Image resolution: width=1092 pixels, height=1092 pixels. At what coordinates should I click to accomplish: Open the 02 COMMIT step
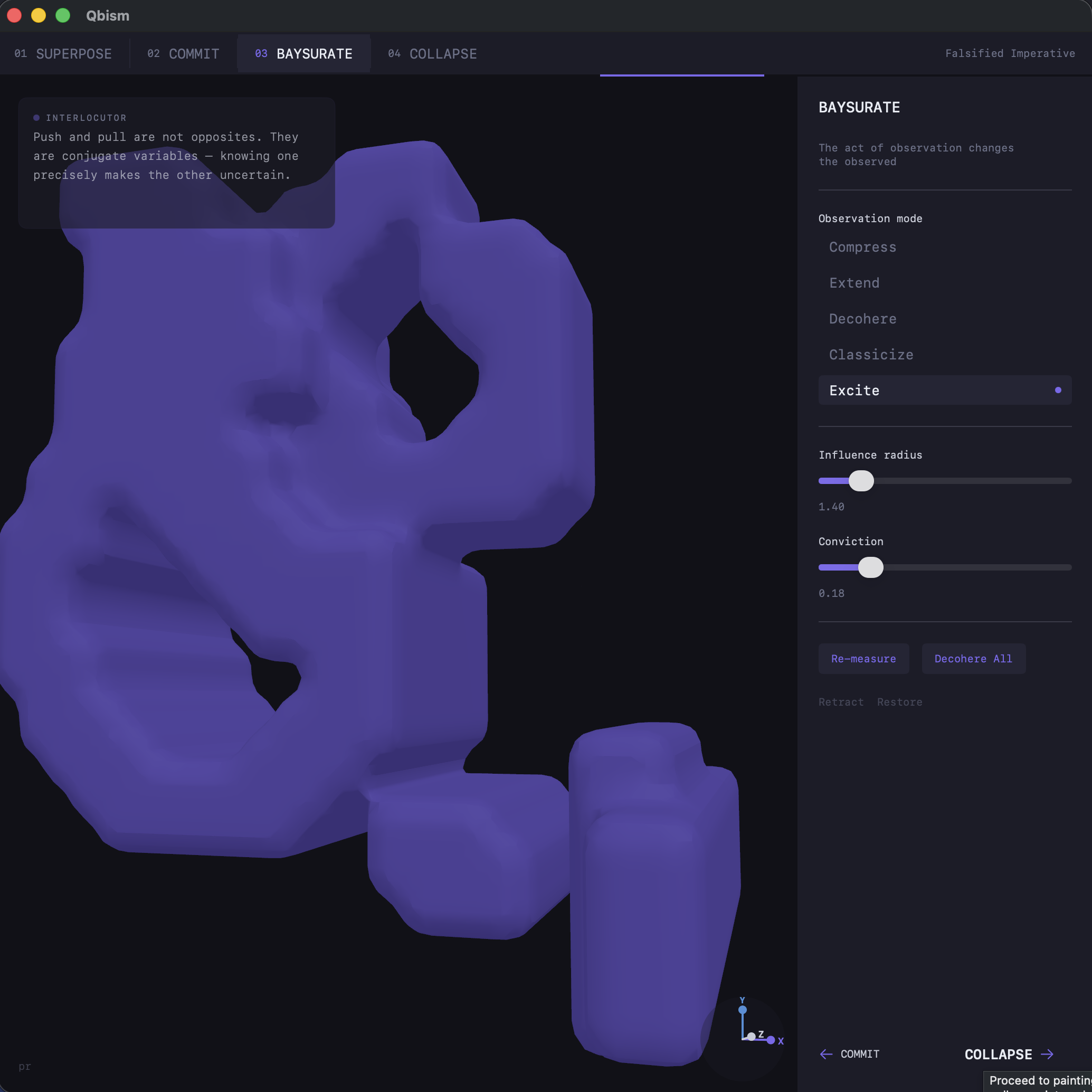pos(183,53)
